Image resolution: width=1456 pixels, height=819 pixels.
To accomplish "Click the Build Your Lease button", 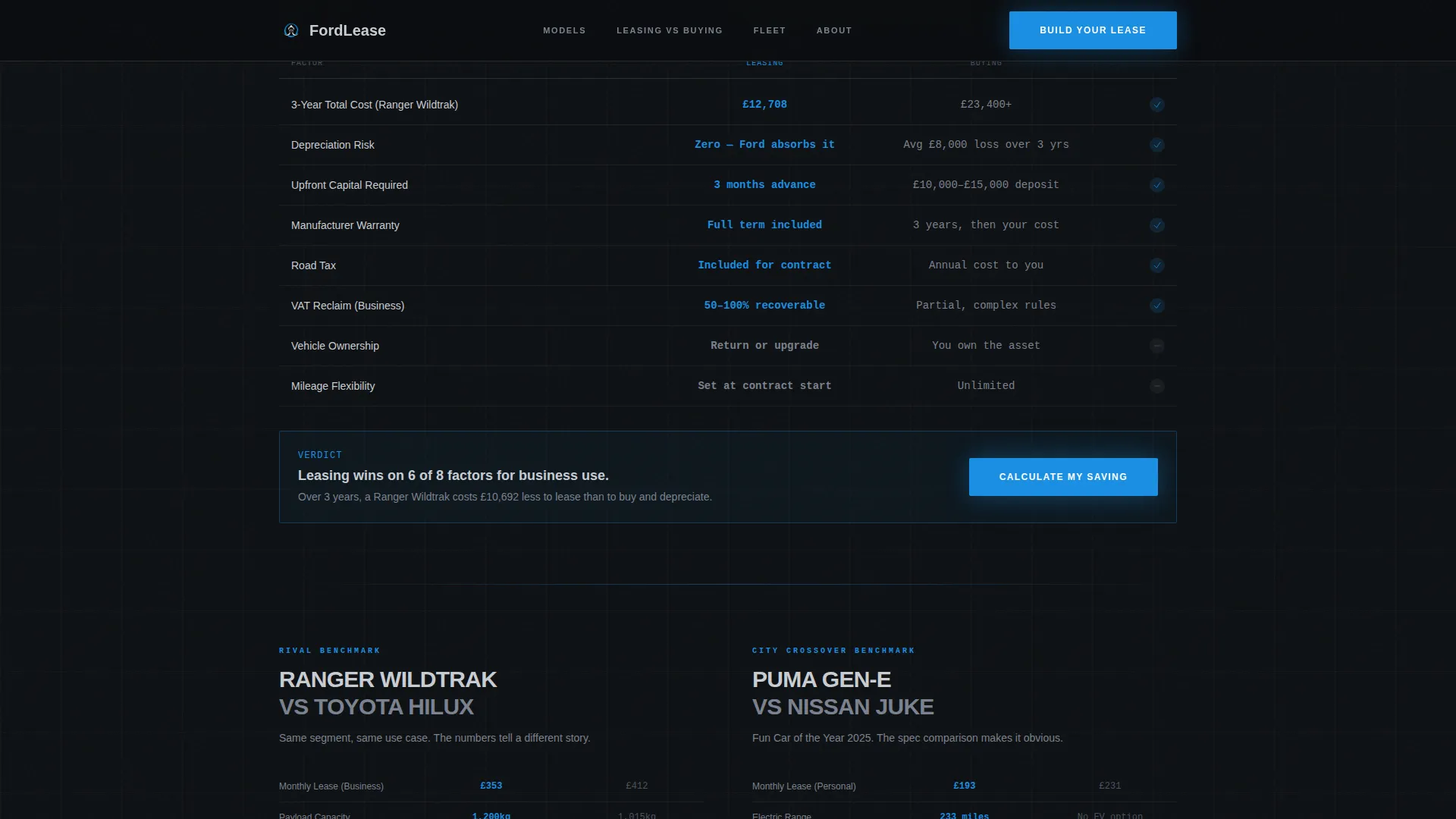I will click(x=1093, y=30).
